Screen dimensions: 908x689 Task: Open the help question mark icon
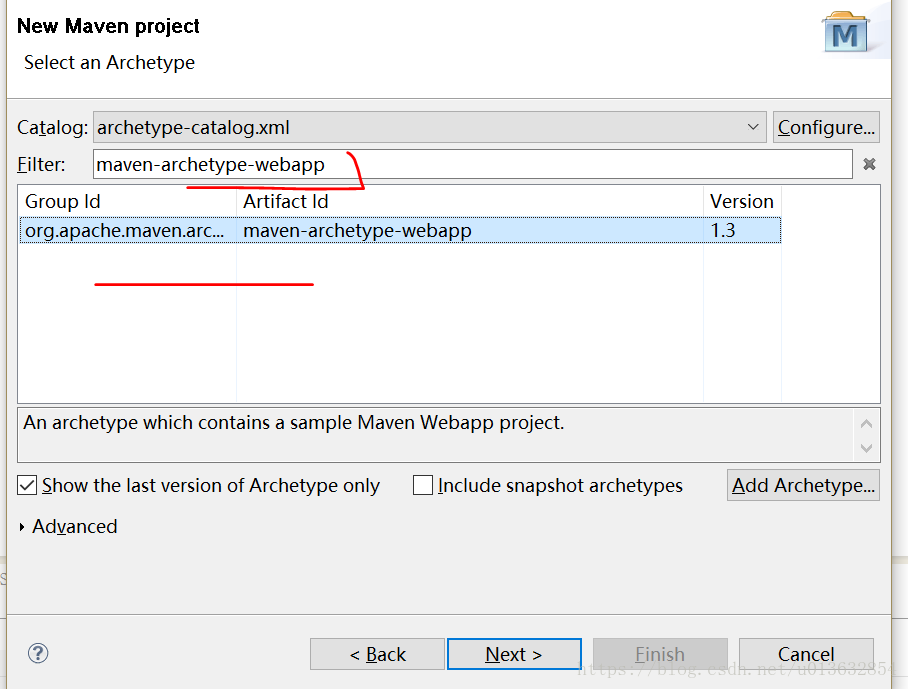(x=38, y=654)
